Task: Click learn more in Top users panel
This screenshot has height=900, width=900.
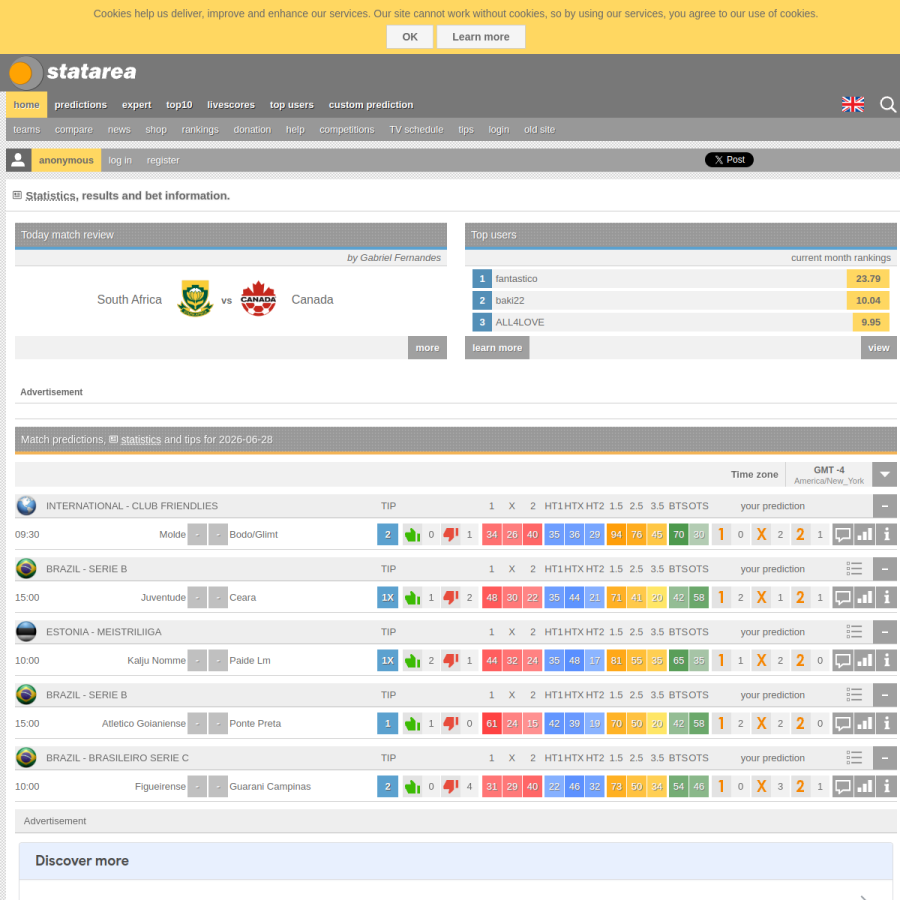Action: (x=497, y=348)
